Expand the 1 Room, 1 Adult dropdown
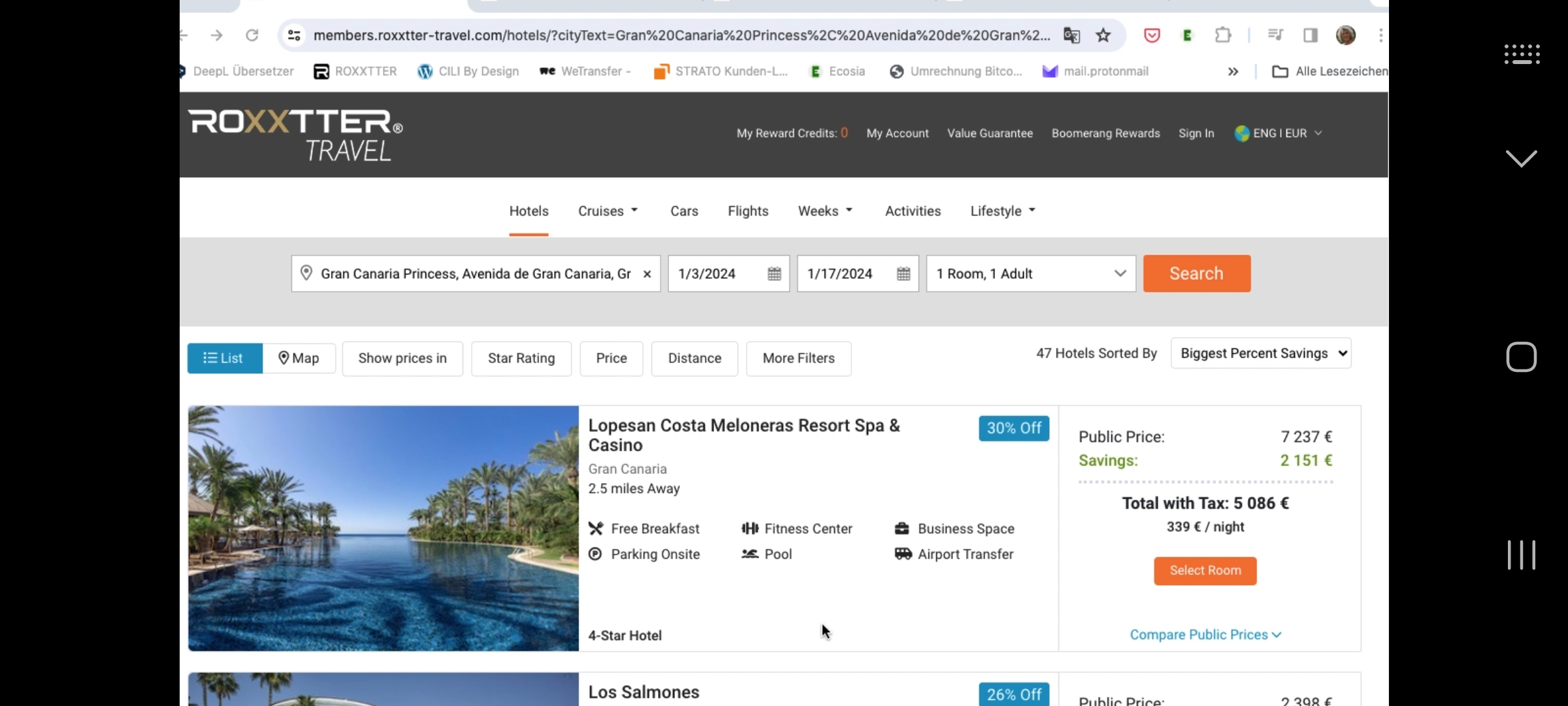Image resolution: width=1568 pixels, height=706 pixels. pyautogui.click(x=1030, y=274)
